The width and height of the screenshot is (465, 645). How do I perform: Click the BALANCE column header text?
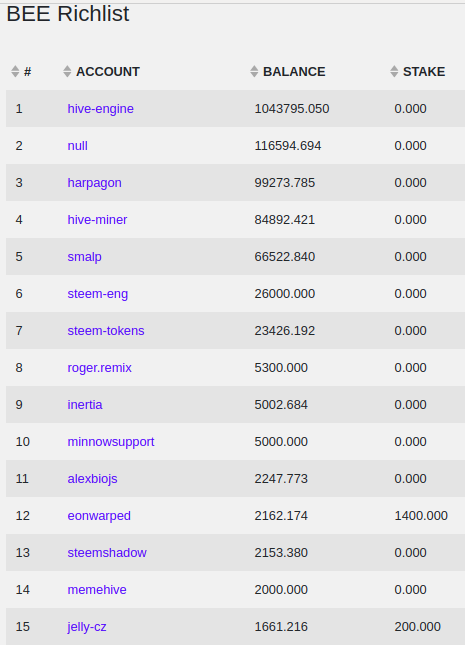294,72
